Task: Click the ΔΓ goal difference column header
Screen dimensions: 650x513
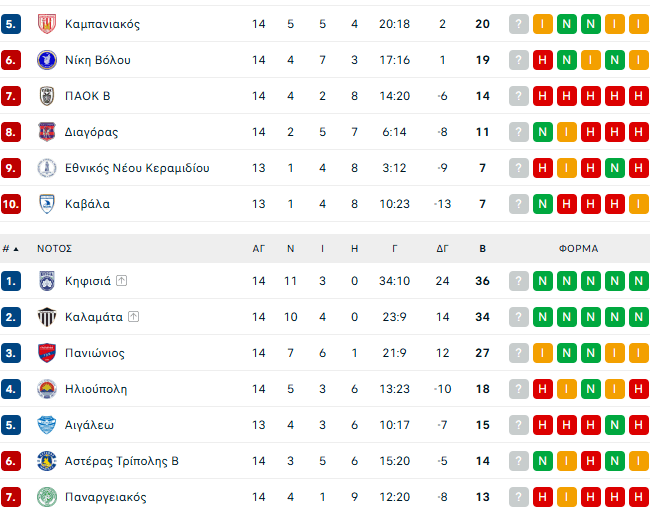Action: 442,248
